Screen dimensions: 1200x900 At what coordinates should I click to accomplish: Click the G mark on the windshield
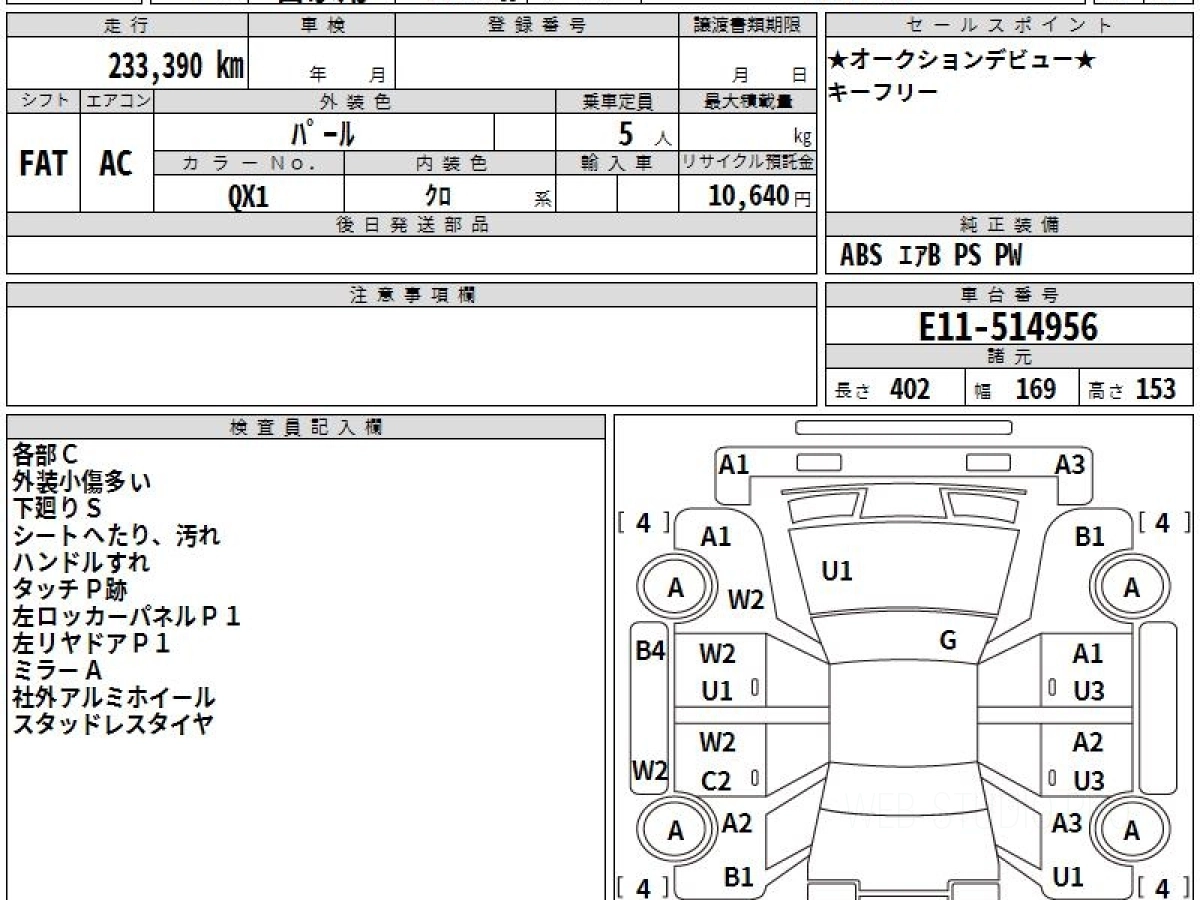[x=948, y=641]
